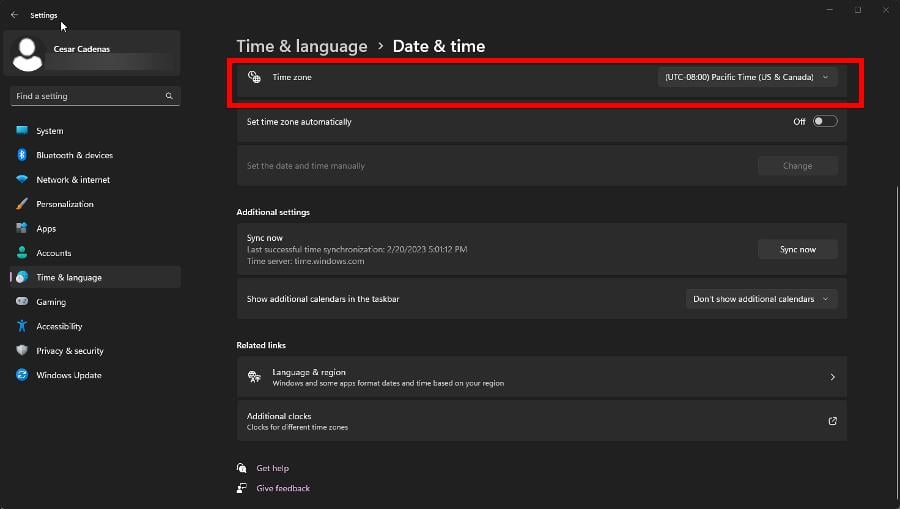Click the Accessibility icon in sidebar

22,326
